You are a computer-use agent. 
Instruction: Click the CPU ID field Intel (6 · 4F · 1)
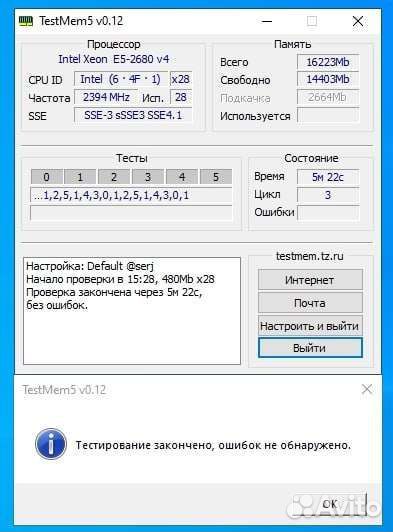(x=121, y=79)
